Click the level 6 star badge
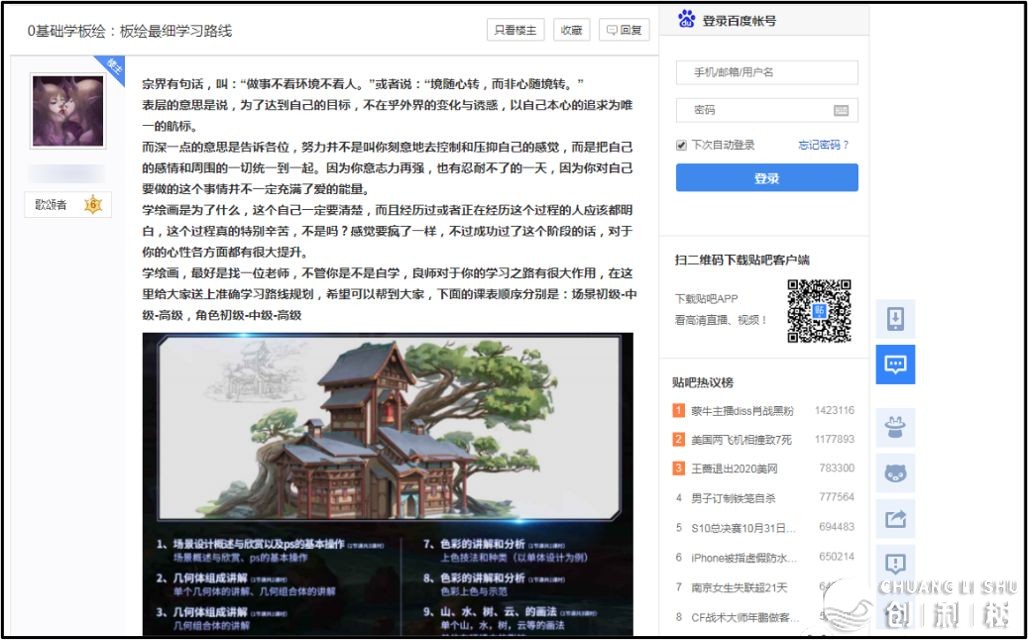Viewport: 1028px width, 640px height. click(93, 205)
